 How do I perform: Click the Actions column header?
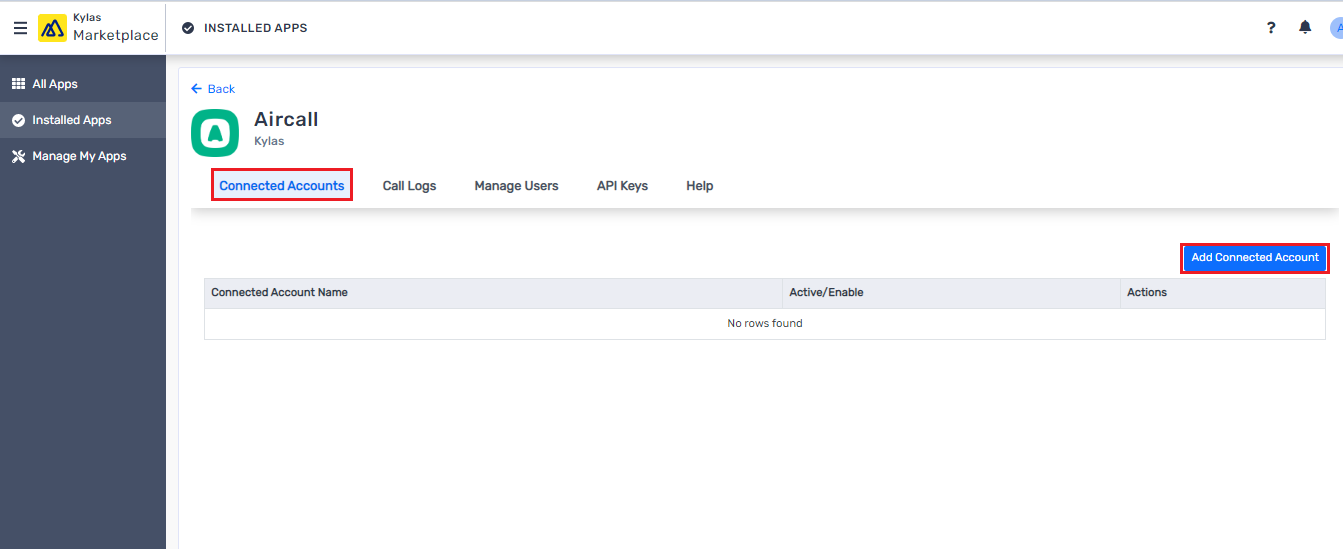pos(1223,293)
